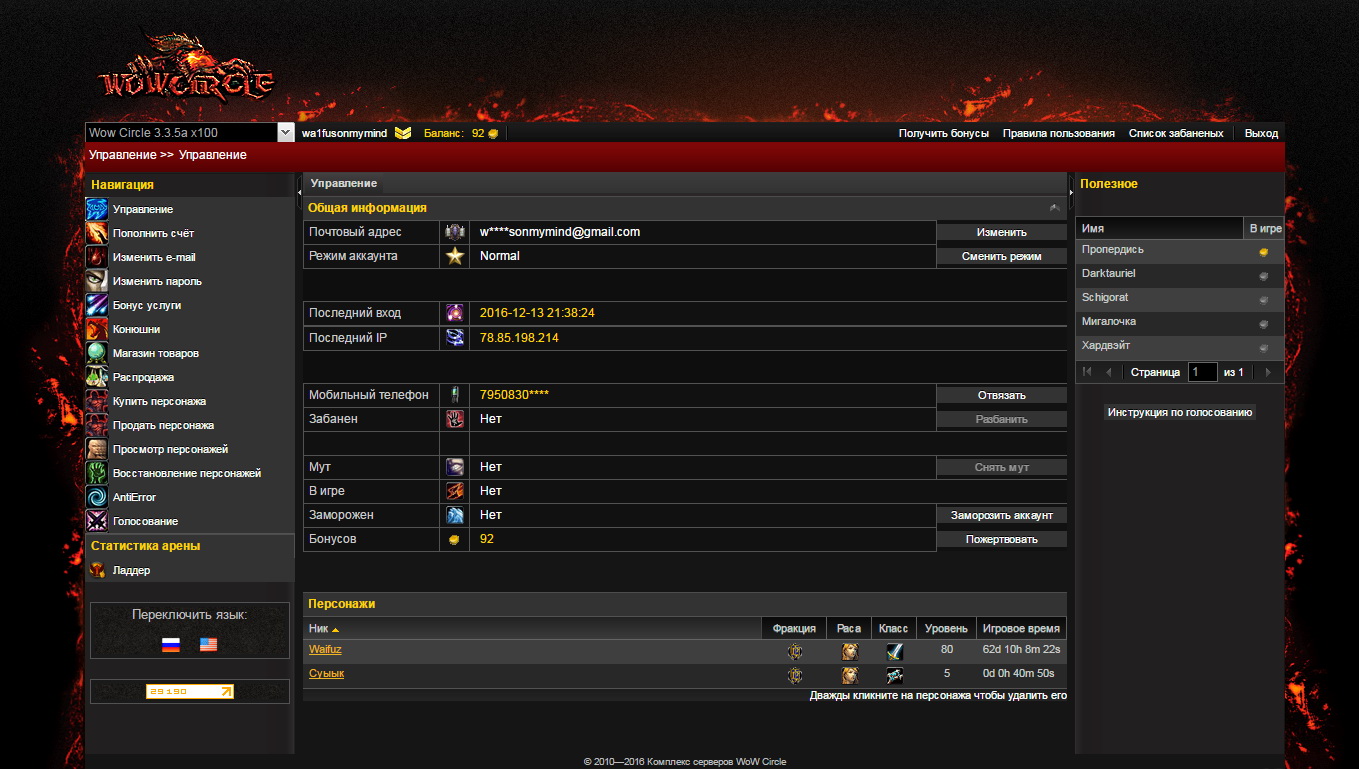Open the Wow Circle 3.3.5a x100 server dropdown

(285, 133)
